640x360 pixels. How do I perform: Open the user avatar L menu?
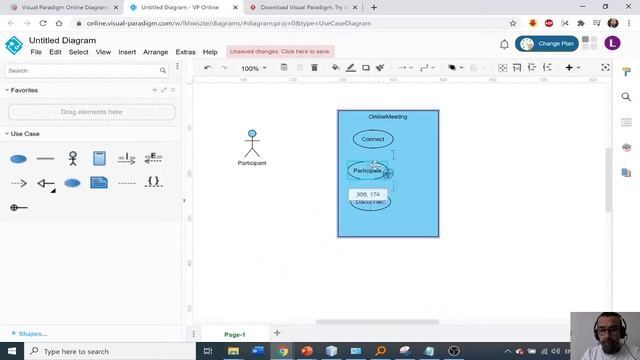pos(612,43)
